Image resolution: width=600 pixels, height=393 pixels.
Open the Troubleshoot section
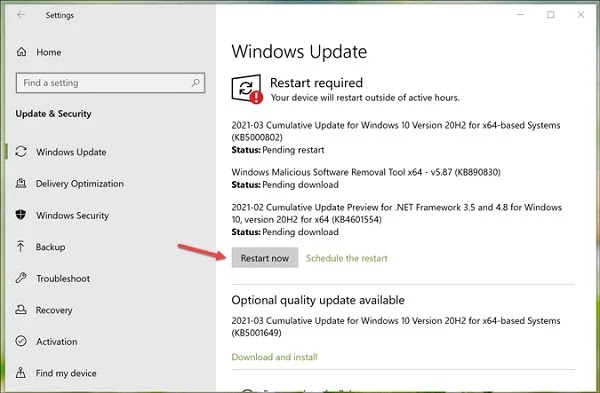point(63,279)
